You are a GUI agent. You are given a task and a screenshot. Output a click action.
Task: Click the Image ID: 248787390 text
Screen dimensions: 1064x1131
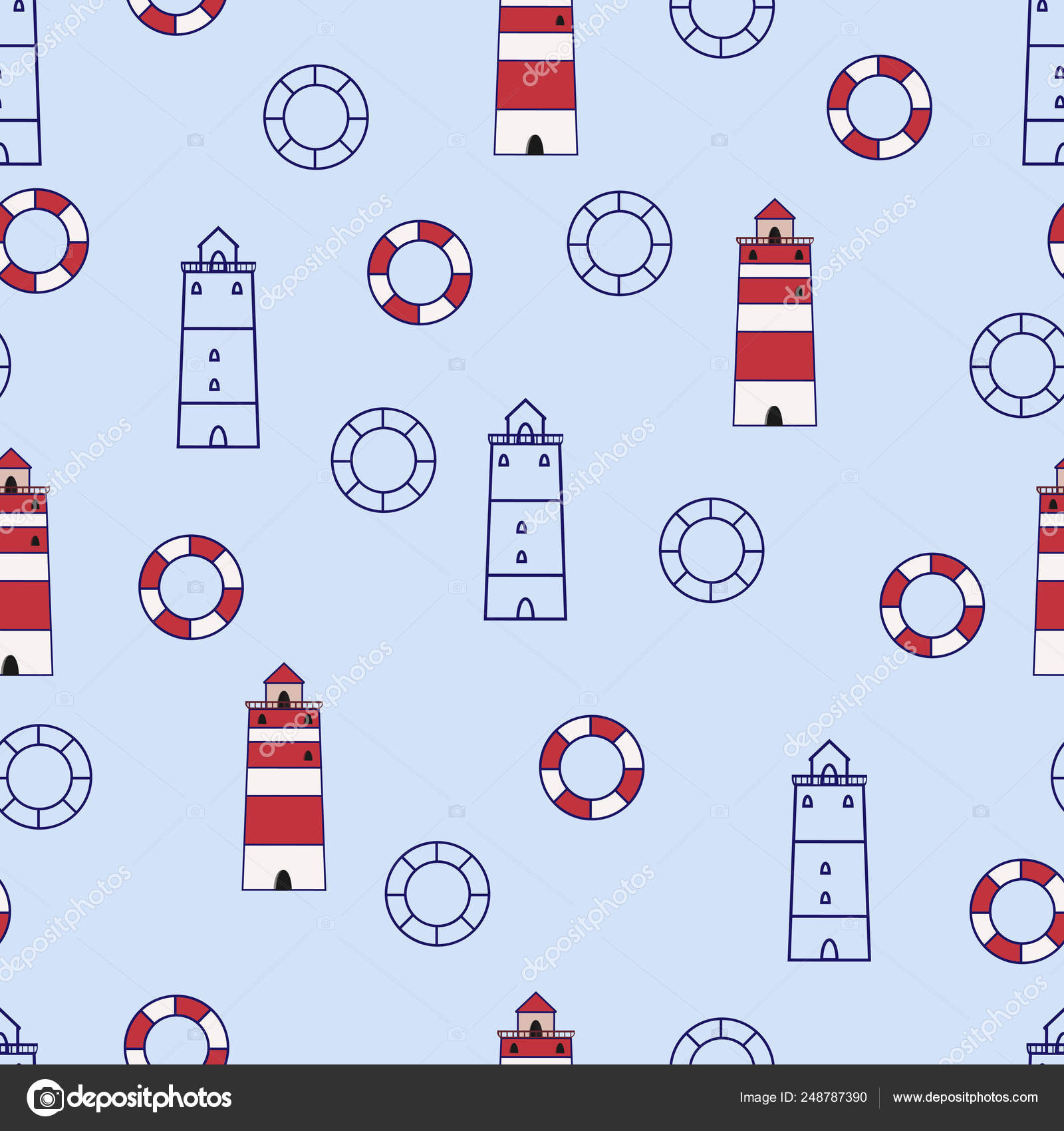[x=803, y=1098]
